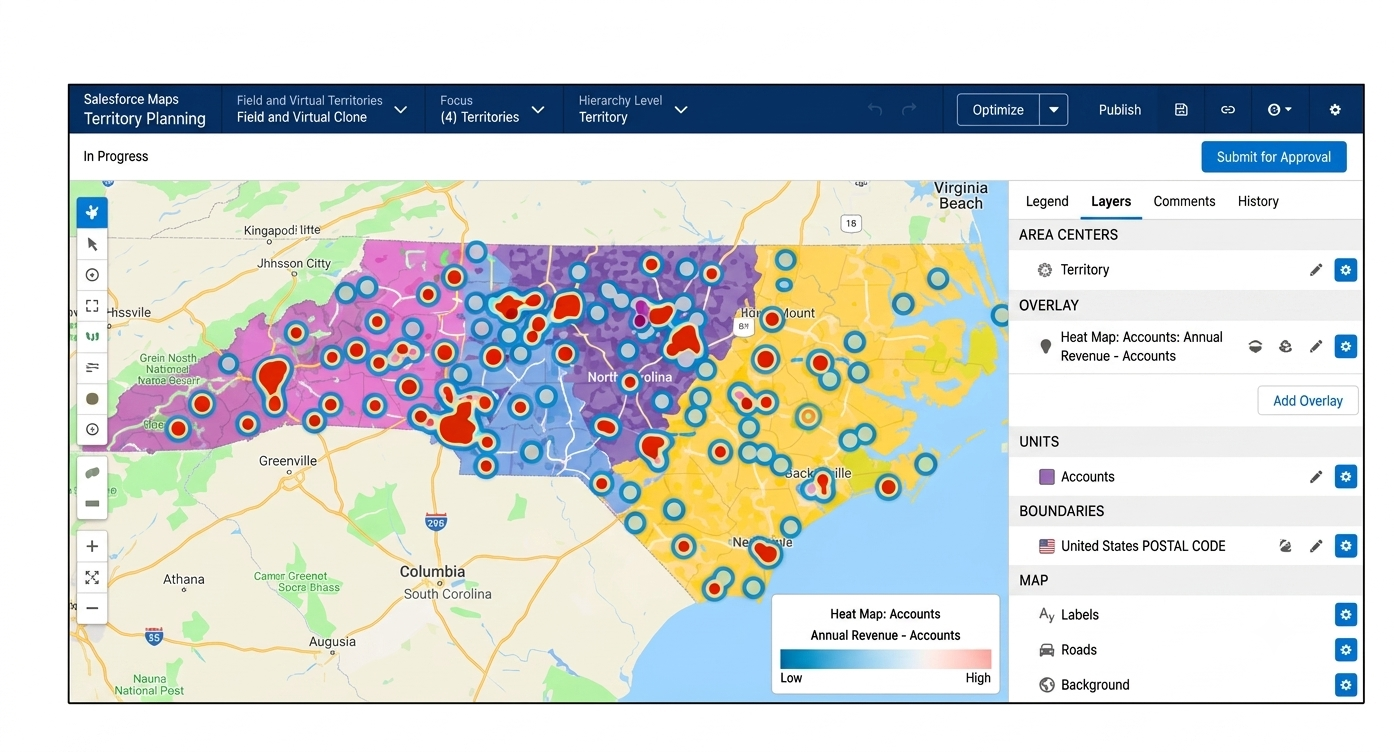The image size is (1394, 752).
Task: Click the purple Accounts color swatch
Action: pyautogui.click(x=1047, y=477)
